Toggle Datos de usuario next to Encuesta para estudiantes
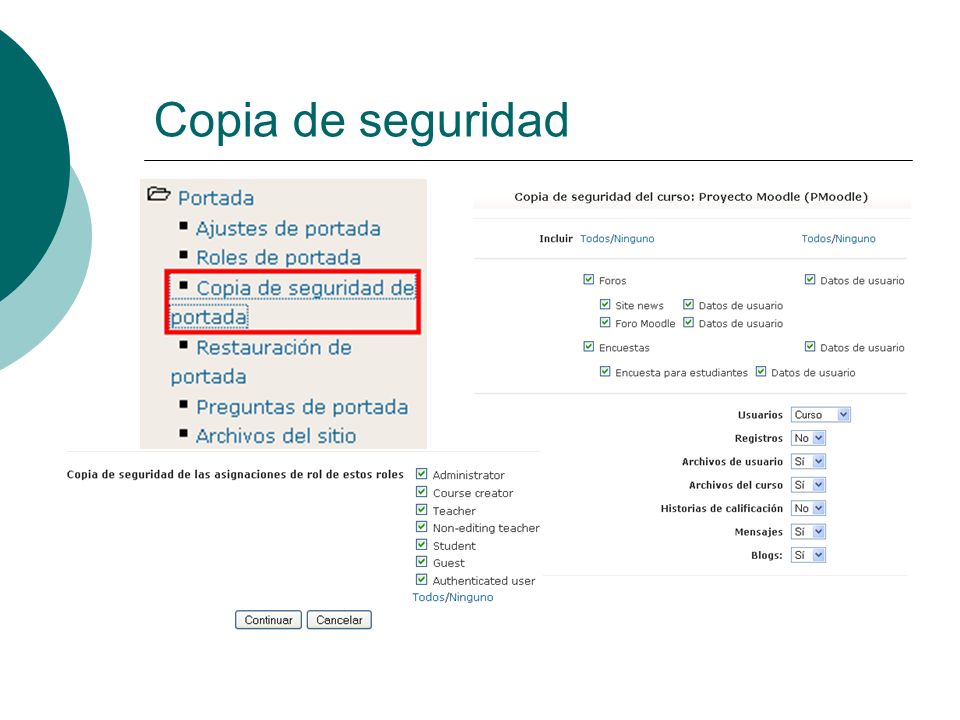Image resolution: width=960 pixels, height=720 pixels. point(761,372)
